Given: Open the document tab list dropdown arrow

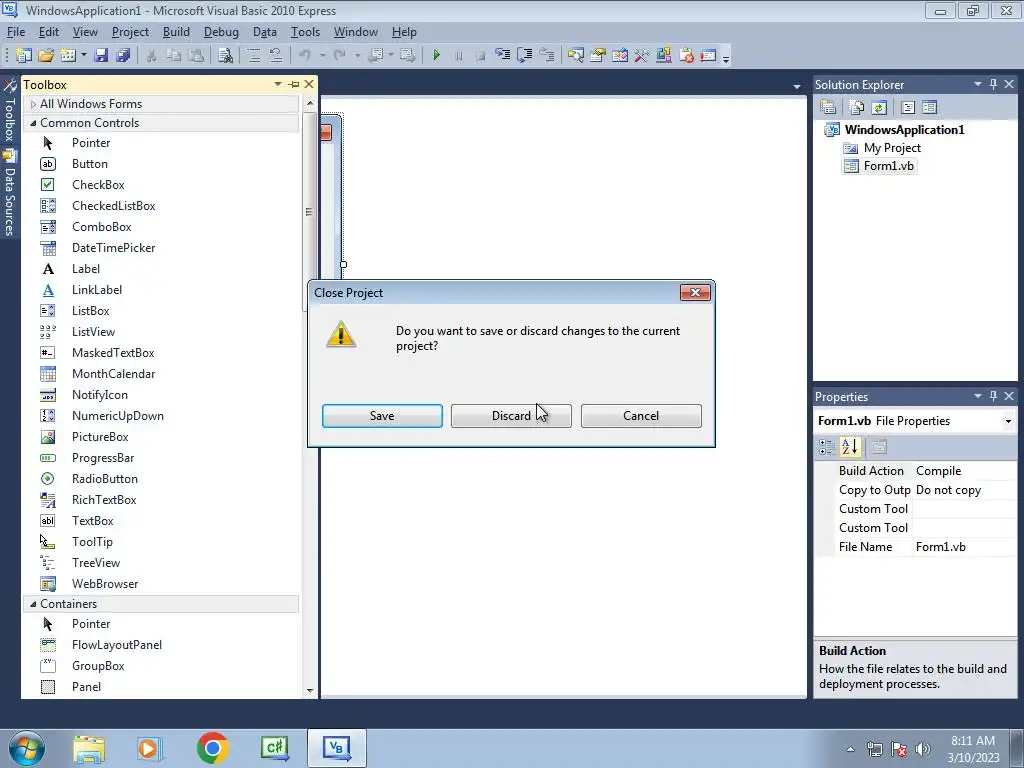Looking at the screenshot, I should pyautogui.click(x=797, y=87).
